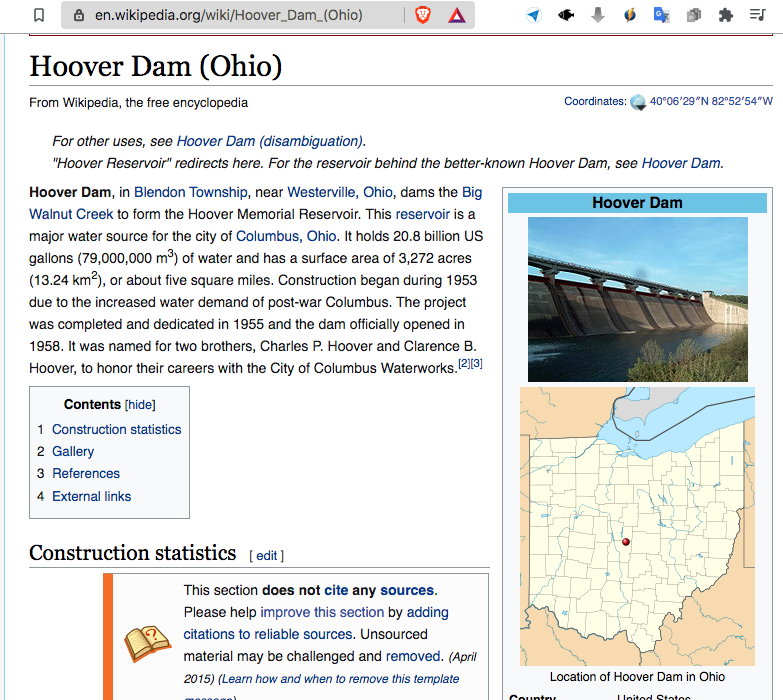Image resolution: width=783 pixels, height=700 pixels.
Task: Click the Telegram paper plane extension icon
Action: (x=534, y=15)
